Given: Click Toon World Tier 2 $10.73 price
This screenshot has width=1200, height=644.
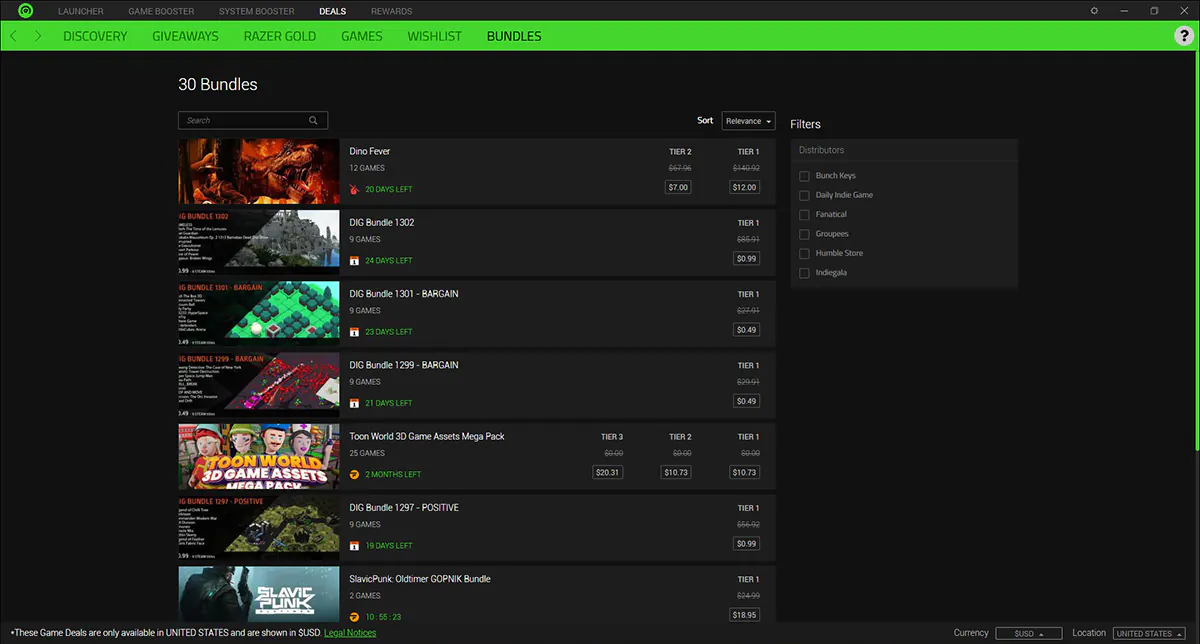Looking at the screenshot, I should coord(676,472).
